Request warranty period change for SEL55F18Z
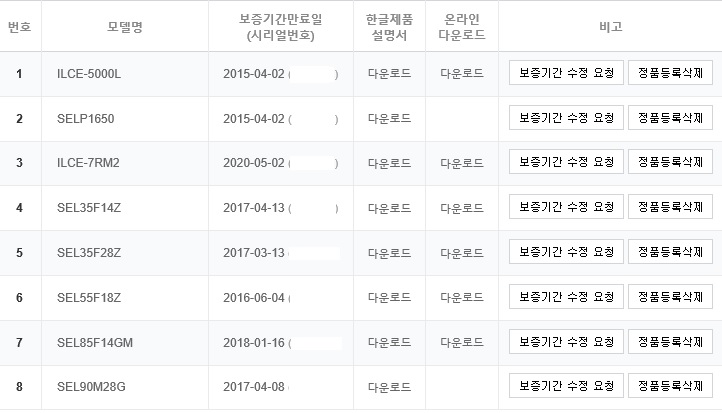This screenshot has width=722, height=413. coord(566,297)
